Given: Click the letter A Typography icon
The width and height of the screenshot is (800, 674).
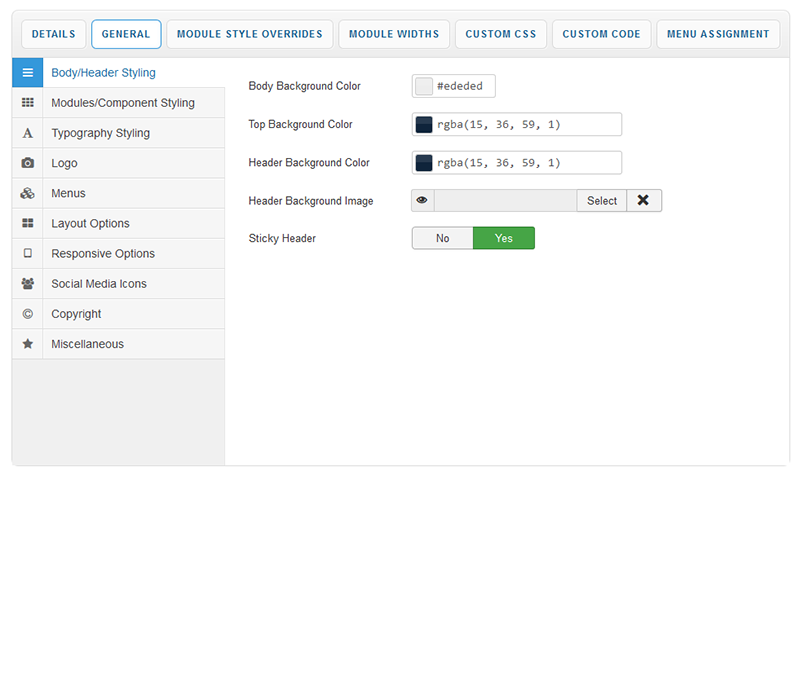Looking at the screenshot, I should point(27,133).
